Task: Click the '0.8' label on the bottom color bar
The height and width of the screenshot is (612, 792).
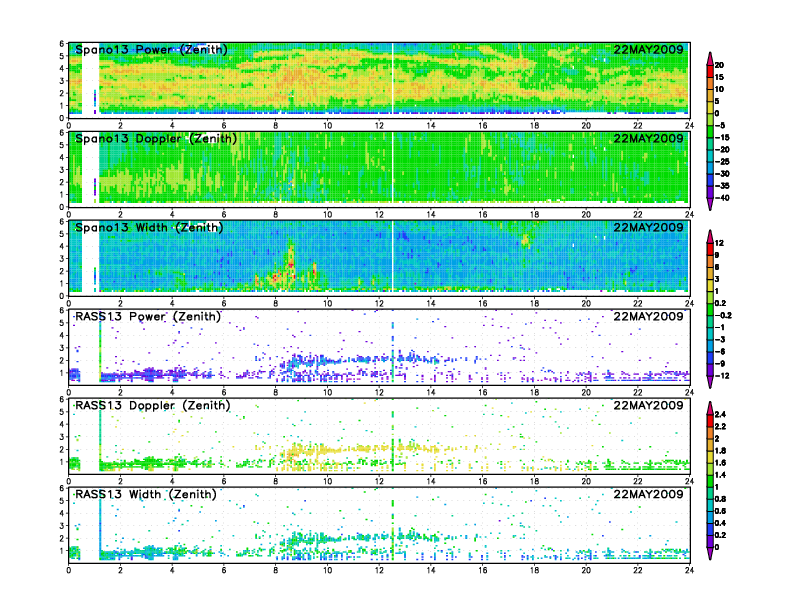Action: 721,499
